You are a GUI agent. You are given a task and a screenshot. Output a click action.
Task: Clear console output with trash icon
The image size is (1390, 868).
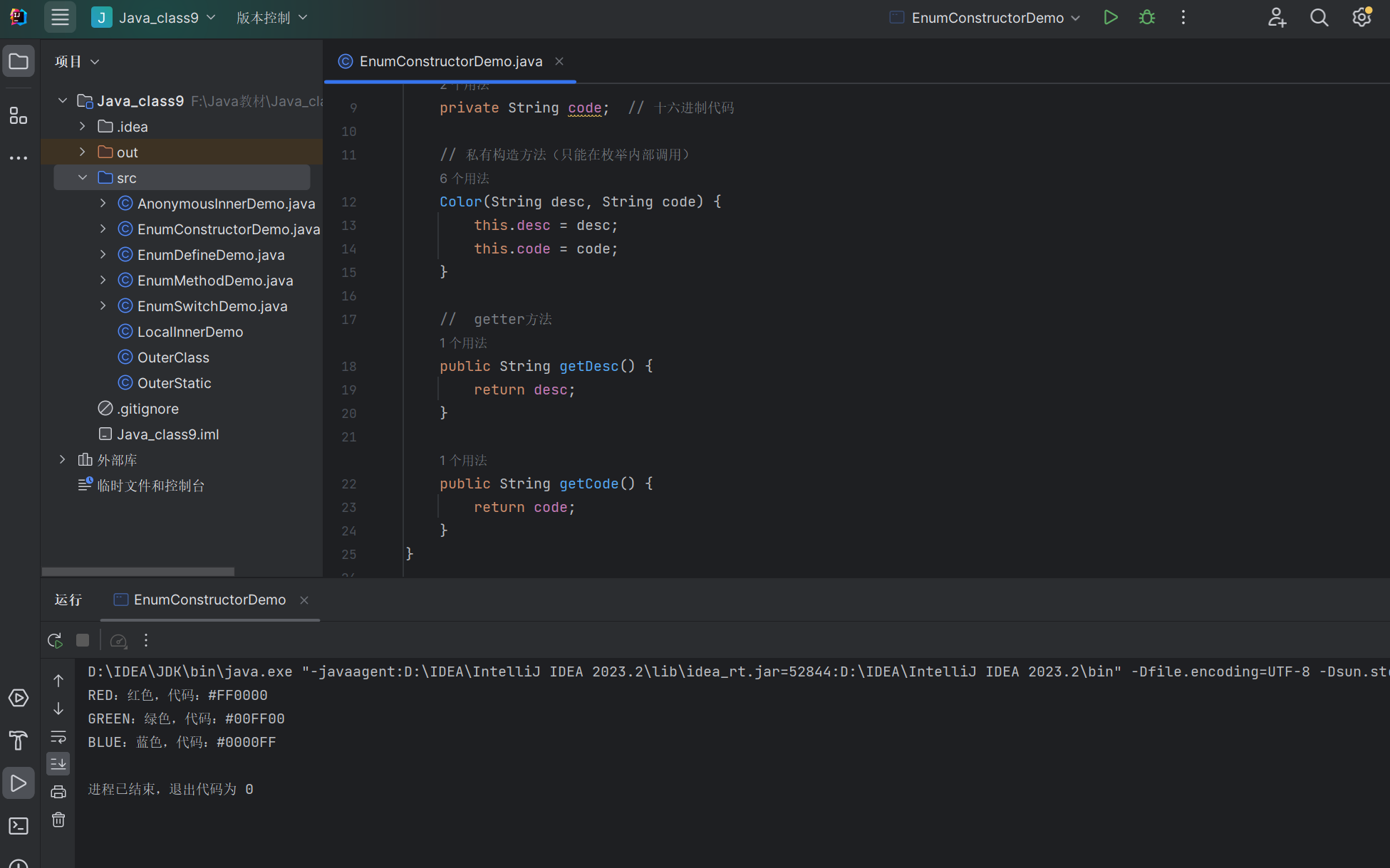point(58,820)
